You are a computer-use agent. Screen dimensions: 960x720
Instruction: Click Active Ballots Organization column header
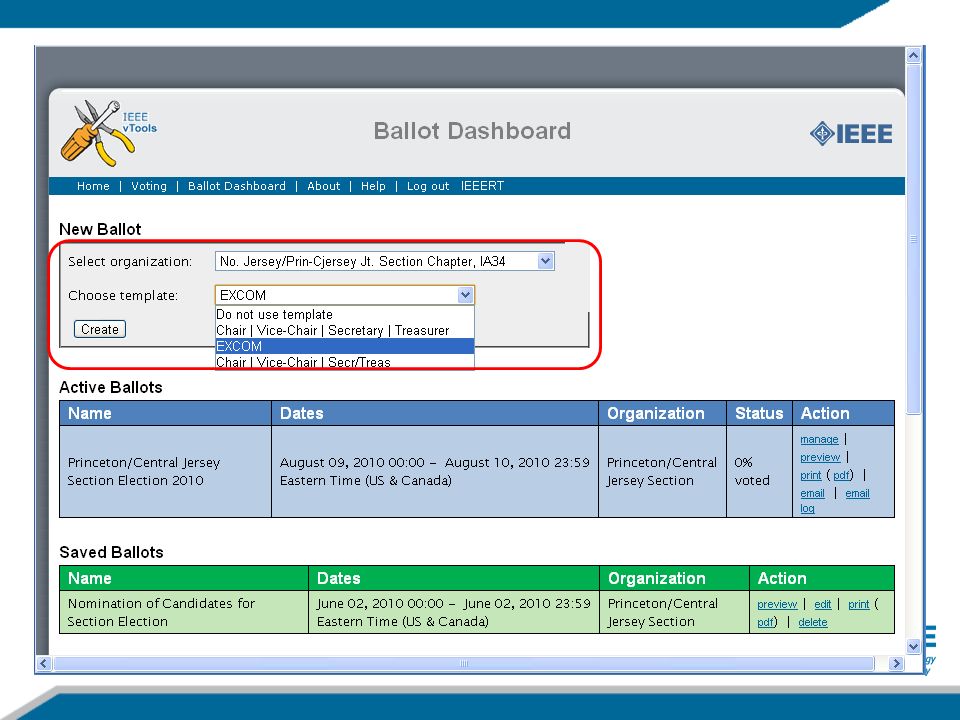pyautogui.click(x=662, y=413)
